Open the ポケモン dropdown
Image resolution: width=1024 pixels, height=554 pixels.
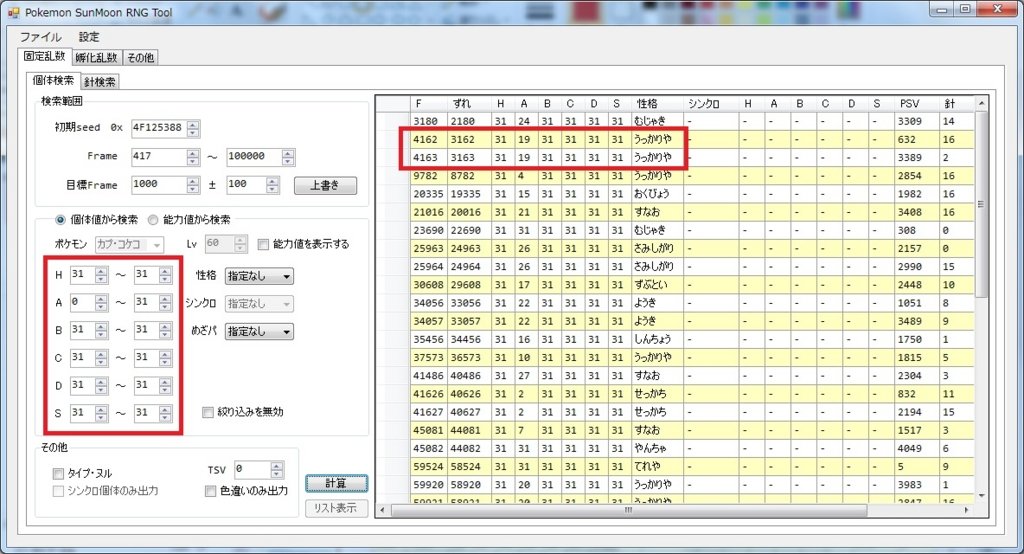pos(129,244)
